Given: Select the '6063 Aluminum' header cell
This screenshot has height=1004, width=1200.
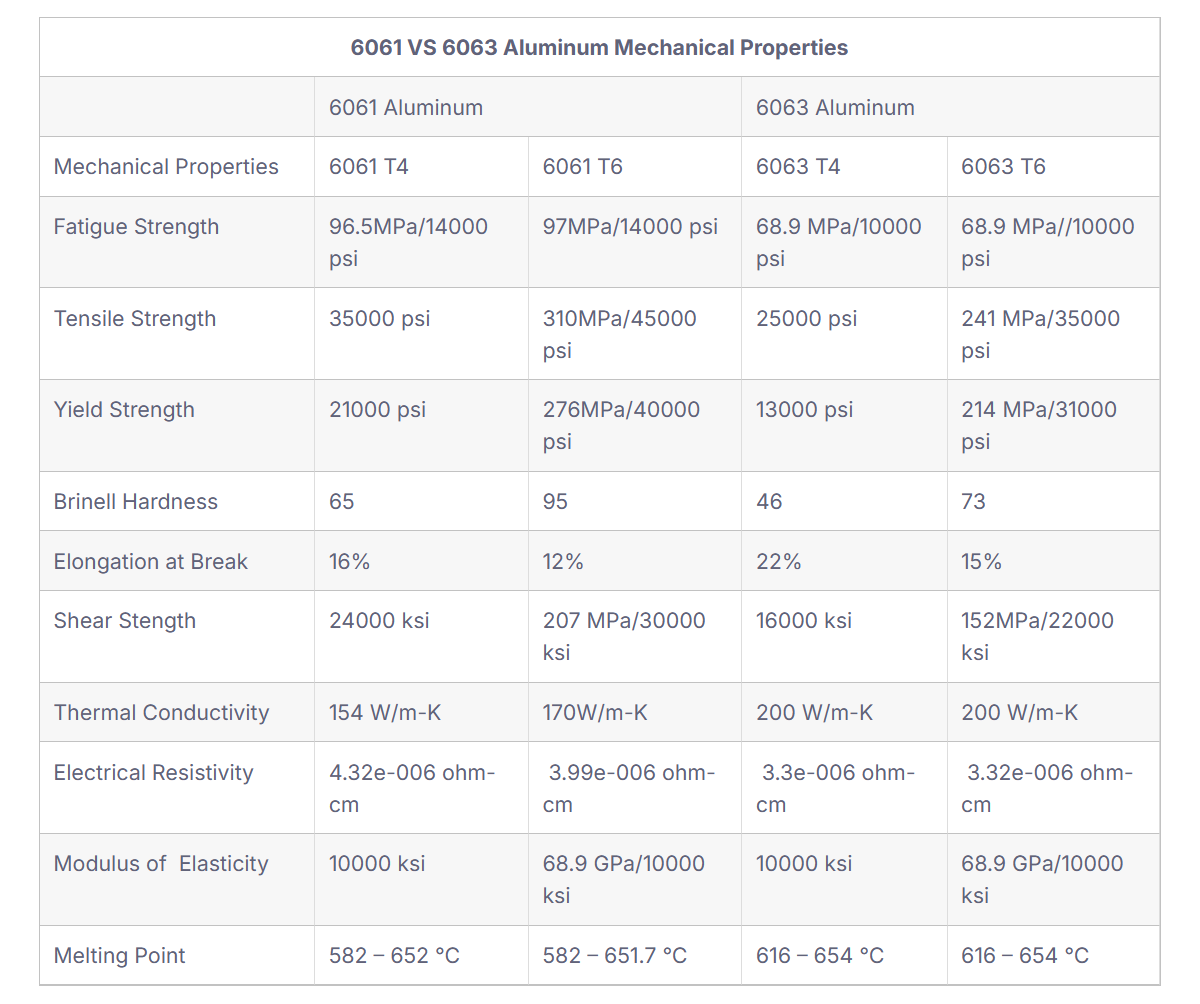Looking at the screenshot, I should (x=835, y=107).
